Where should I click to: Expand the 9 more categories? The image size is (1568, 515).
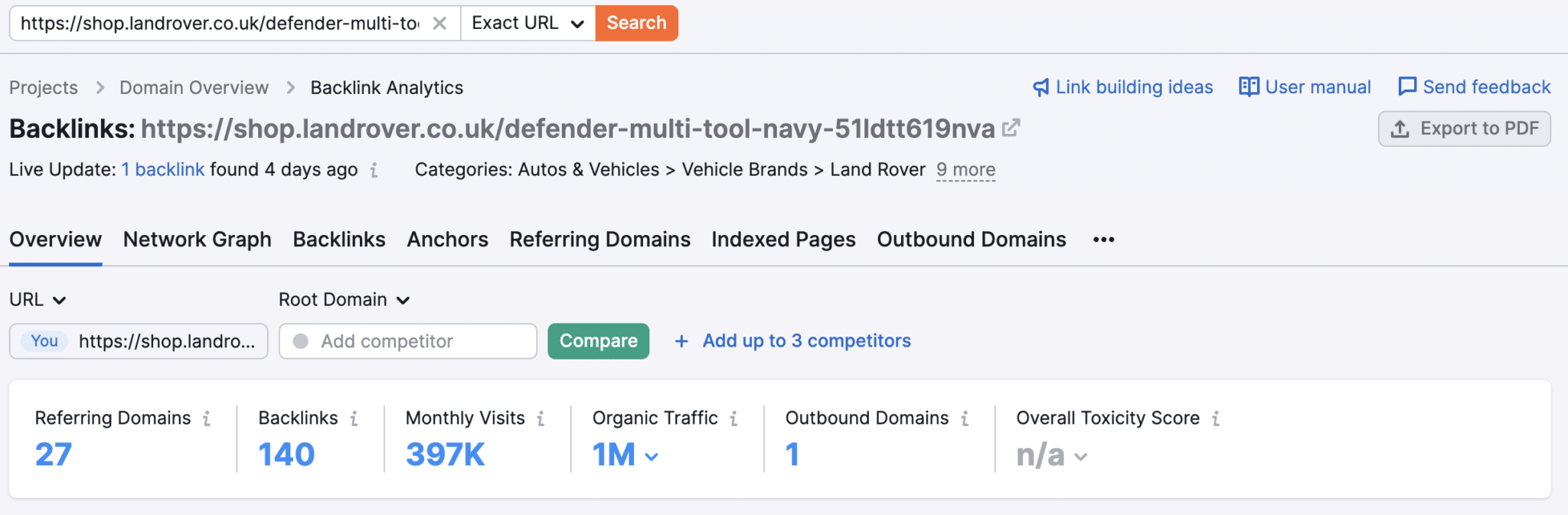point(965,169)
